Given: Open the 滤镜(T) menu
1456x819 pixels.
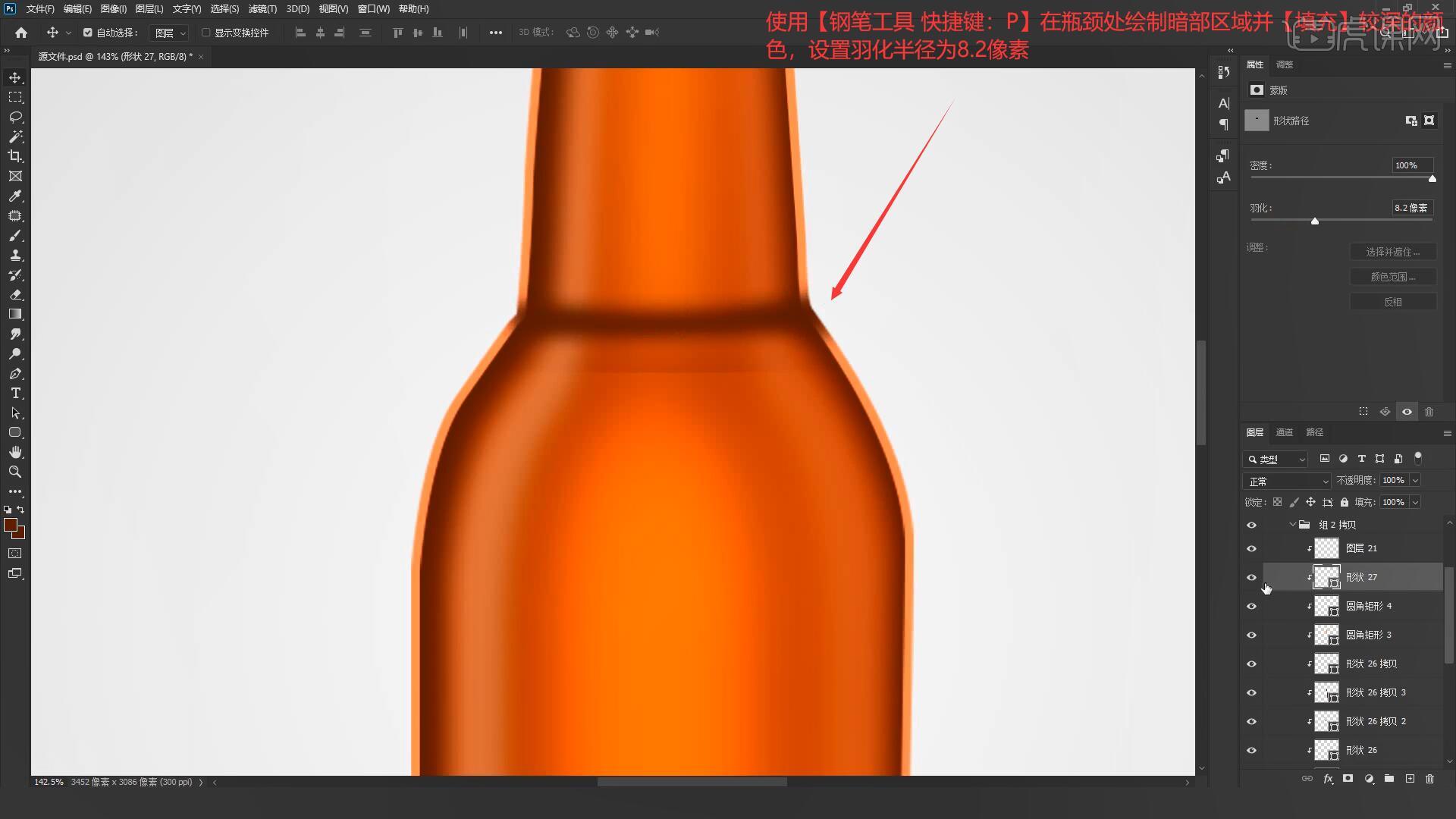Looking at the screenshot, I should coord(262,9).
